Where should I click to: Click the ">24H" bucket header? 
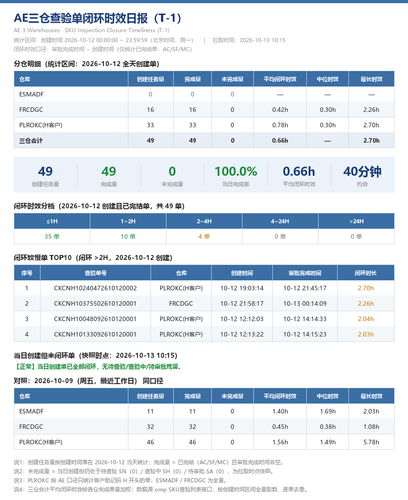coord(356,221)
